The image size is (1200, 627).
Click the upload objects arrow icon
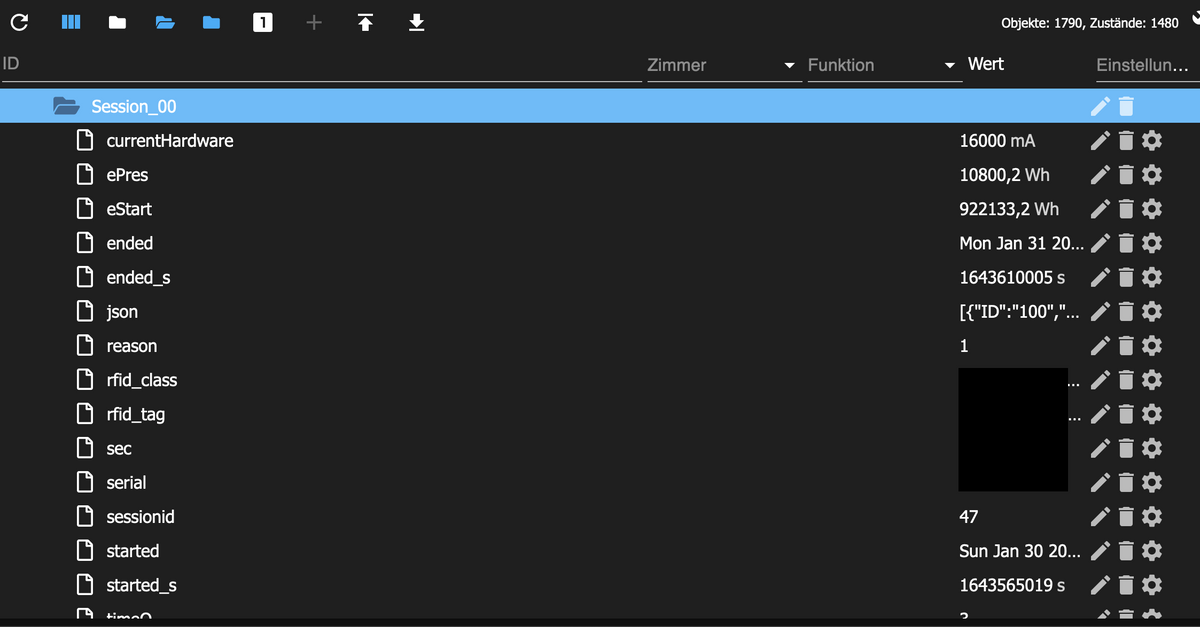pos(365,22)
